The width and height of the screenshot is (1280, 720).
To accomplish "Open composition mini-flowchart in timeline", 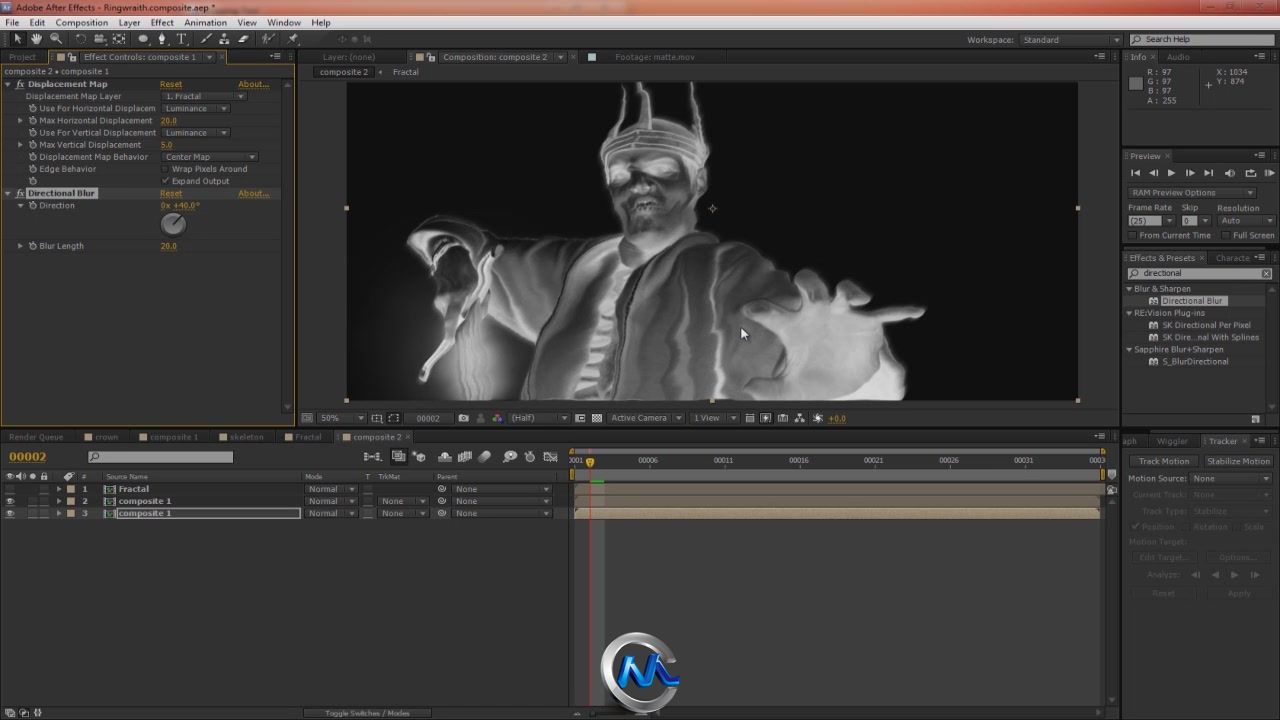I will [372, 457].
